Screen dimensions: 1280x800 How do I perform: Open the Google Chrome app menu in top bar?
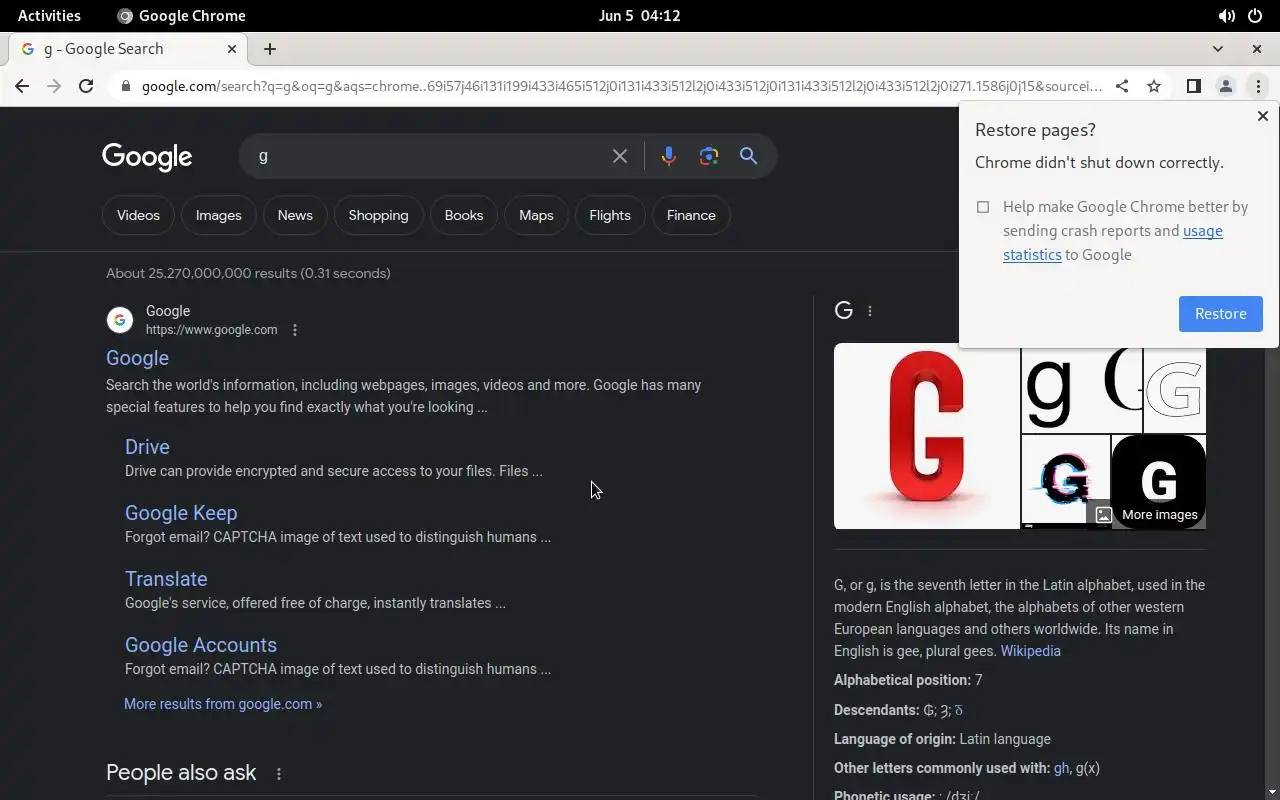pyautogui.click(x=181, y=16)
